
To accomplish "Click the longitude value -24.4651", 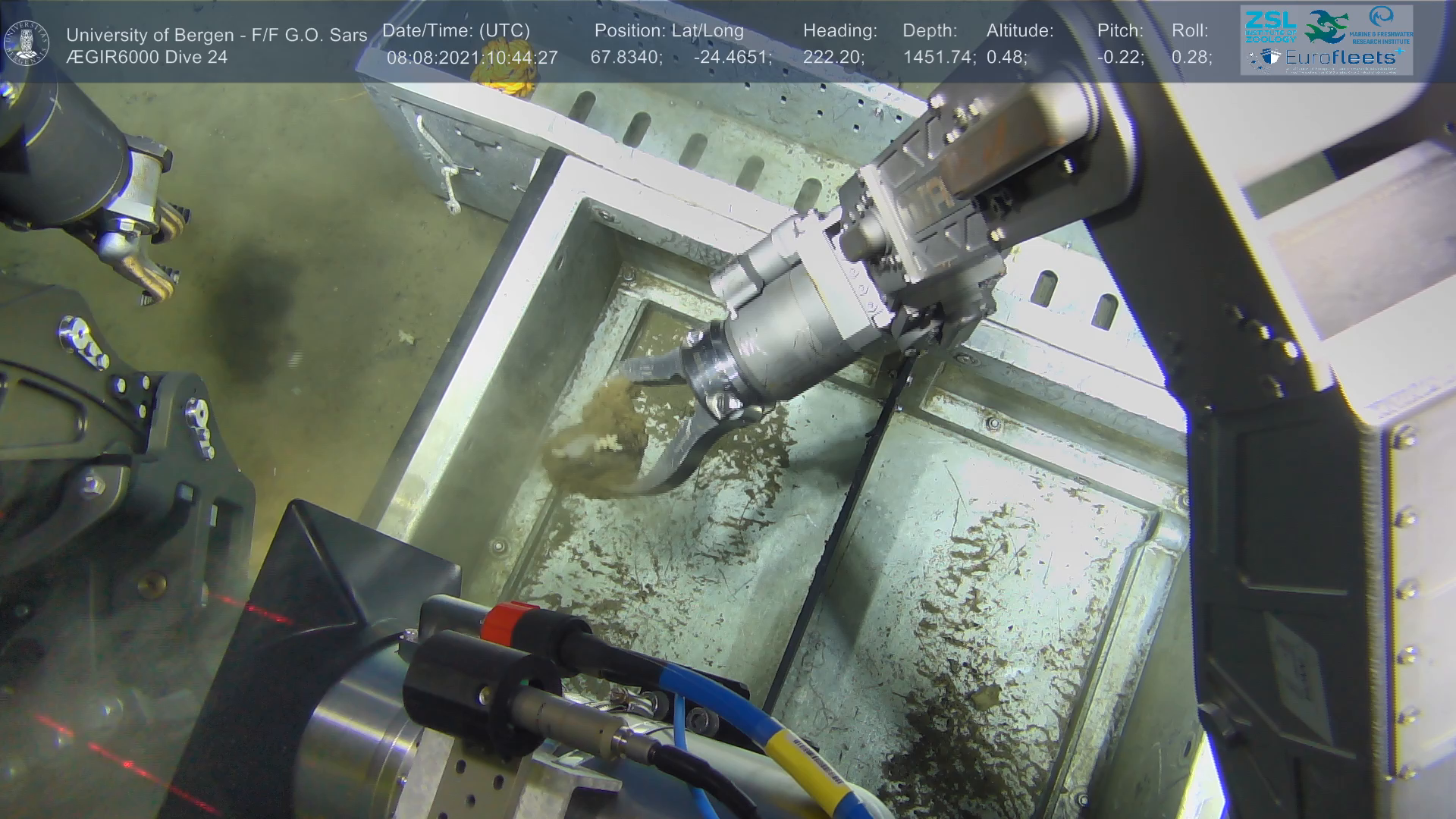I will click(x=733, y=58).
